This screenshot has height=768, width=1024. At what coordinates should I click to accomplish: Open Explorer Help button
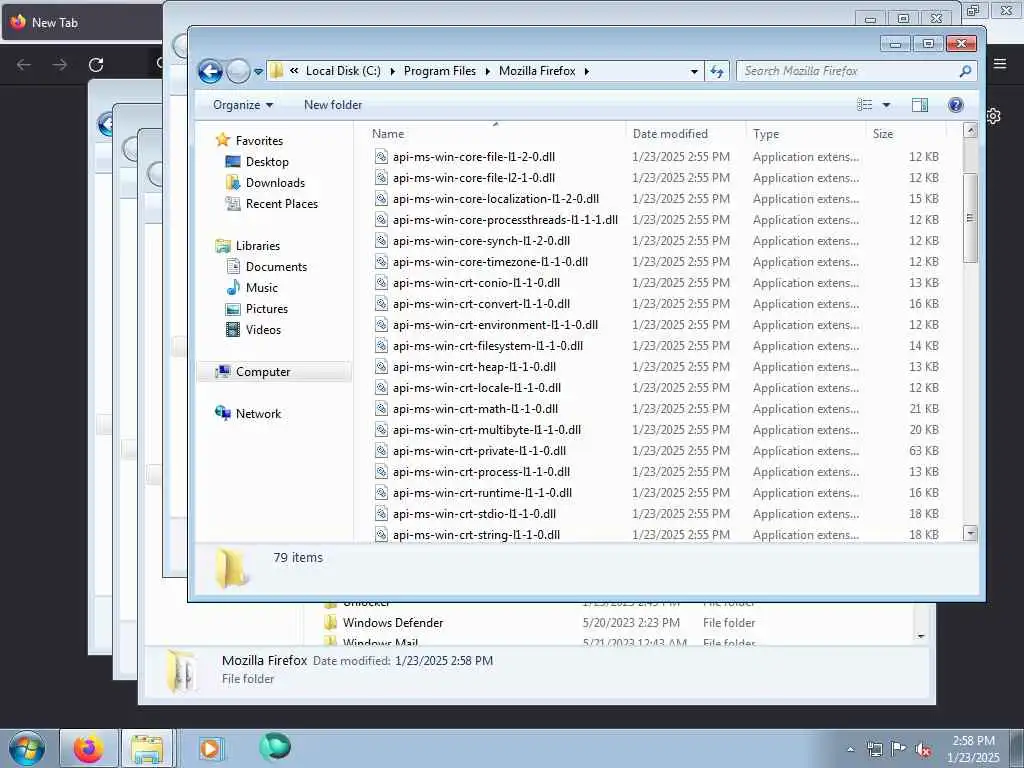(x=955, y=104)
